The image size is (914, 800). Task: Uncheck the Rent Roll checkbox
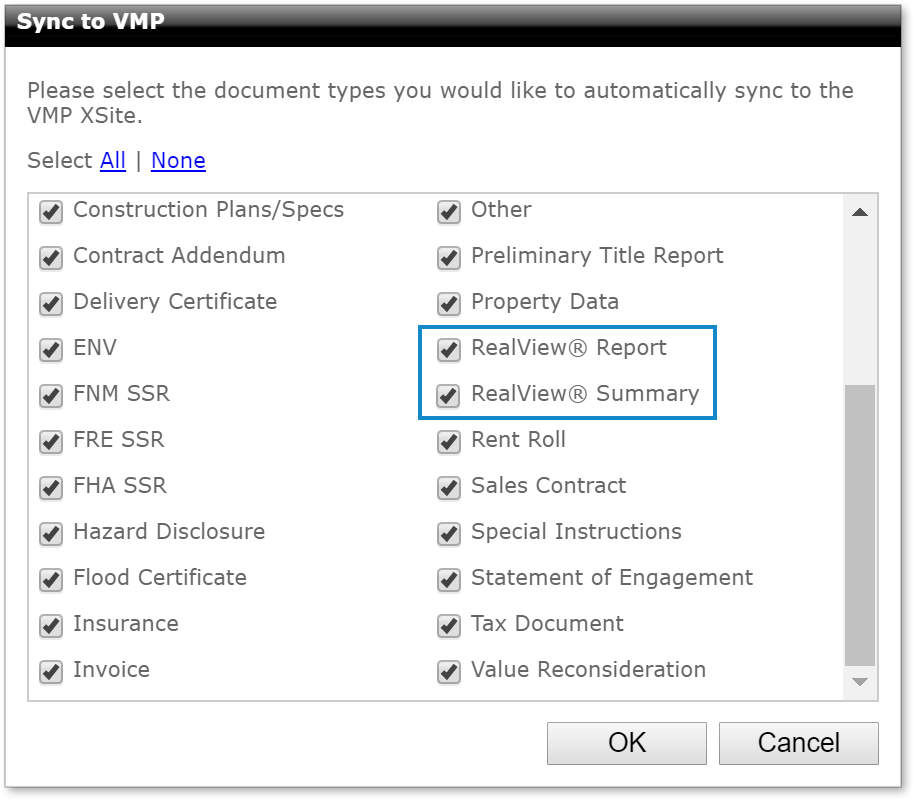(x=449, y=442)
